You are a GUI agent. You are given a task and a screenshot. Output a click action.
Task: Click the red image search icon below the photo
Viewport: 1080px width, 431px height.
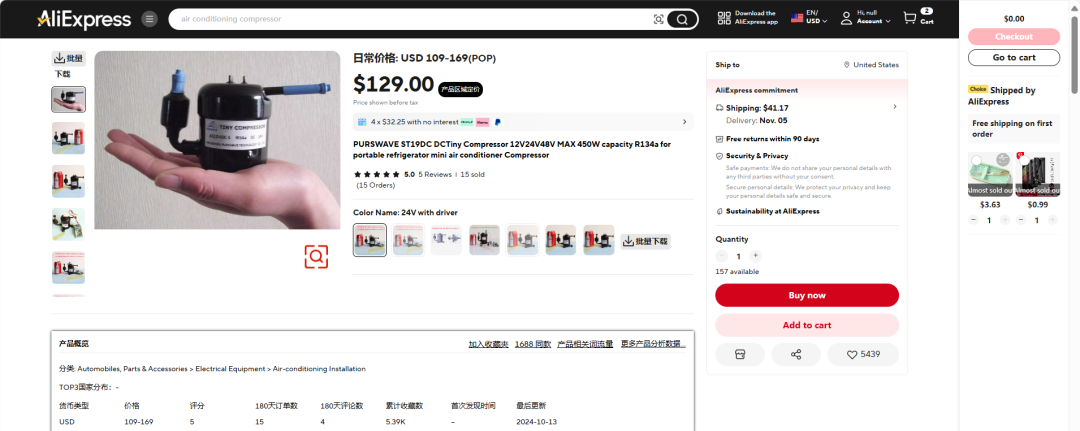coord(316,257)
